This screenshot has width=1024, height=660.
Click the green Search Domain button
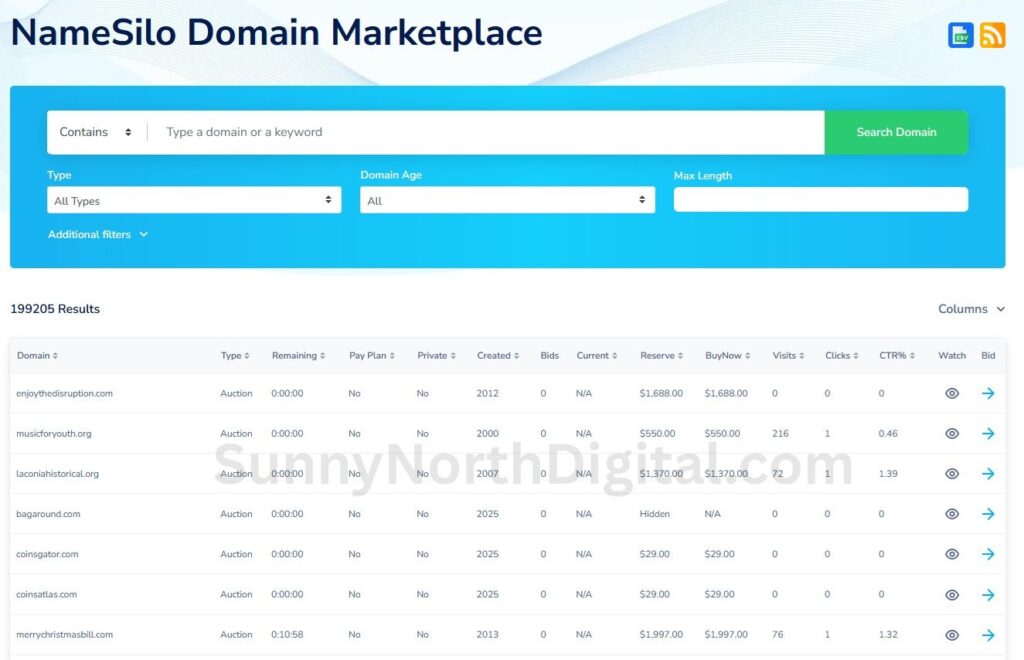tap(896, 132)
